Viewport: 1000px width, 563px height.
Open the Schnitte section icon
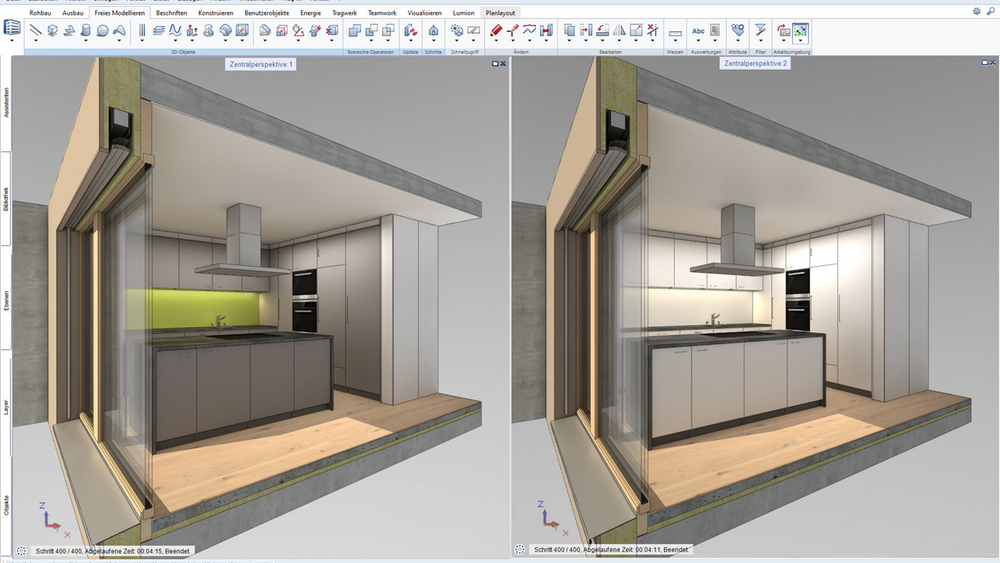433,30
